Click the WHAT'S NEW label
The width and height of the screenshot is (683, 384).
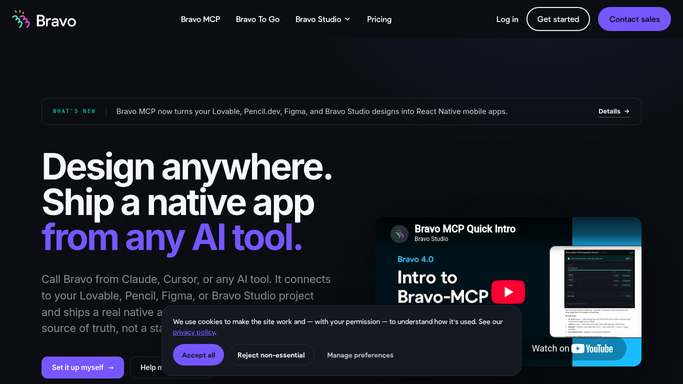74,111
